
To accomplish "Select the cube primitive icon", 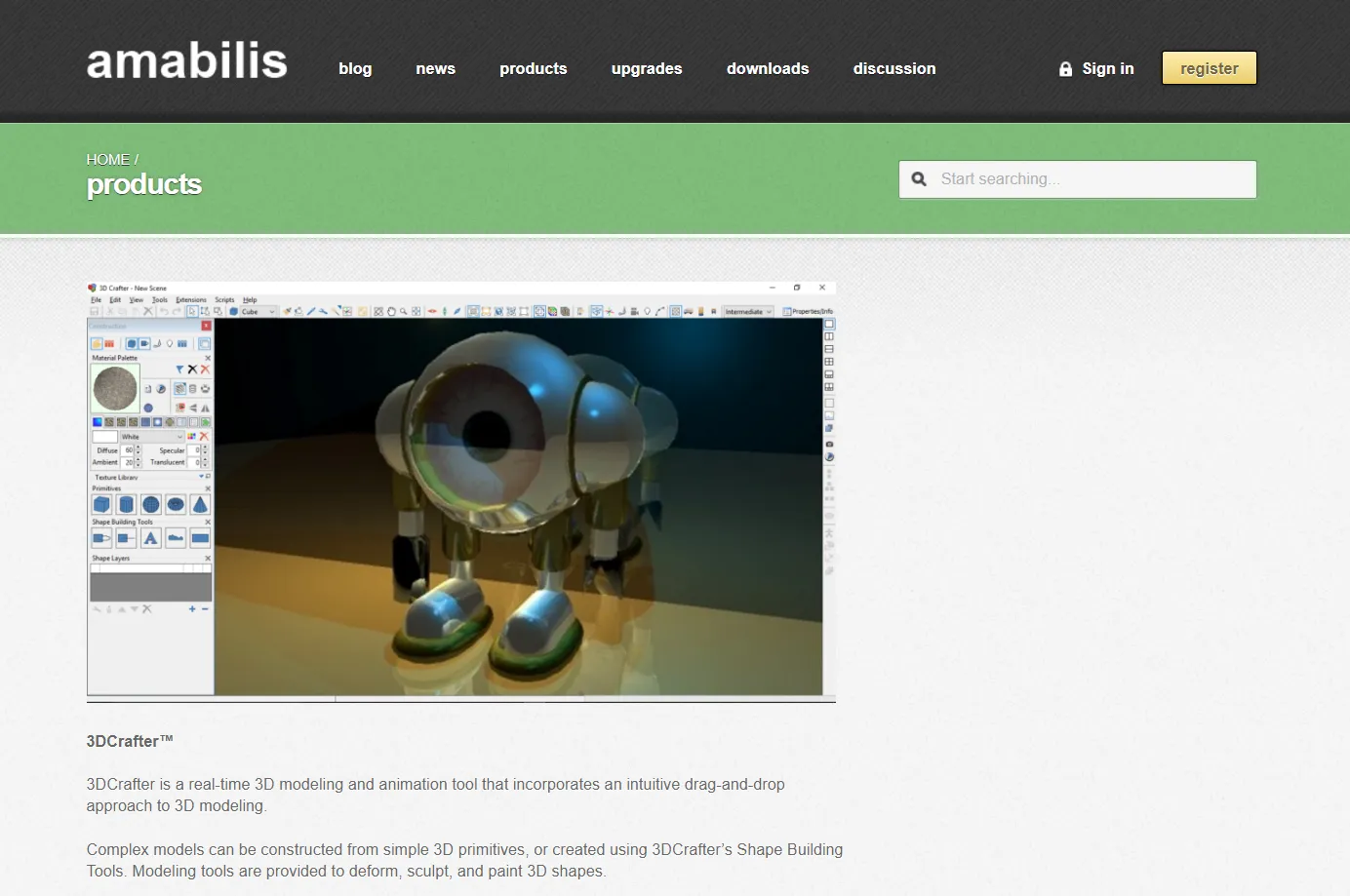I will tap(101, 504).
